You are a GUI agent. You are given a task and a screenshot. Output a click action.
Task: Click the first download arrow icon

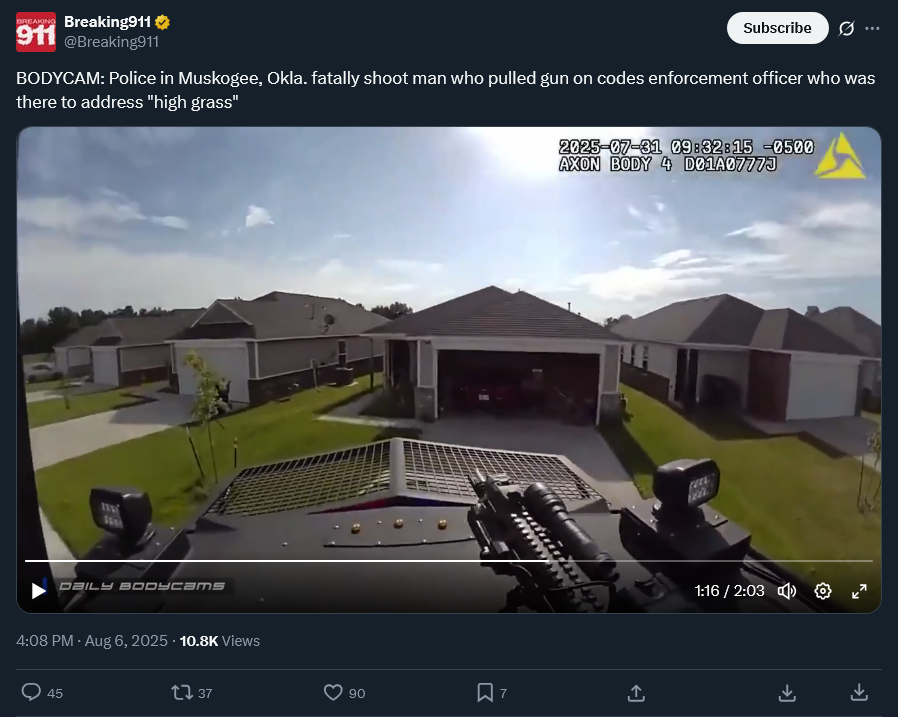[787, 693]
